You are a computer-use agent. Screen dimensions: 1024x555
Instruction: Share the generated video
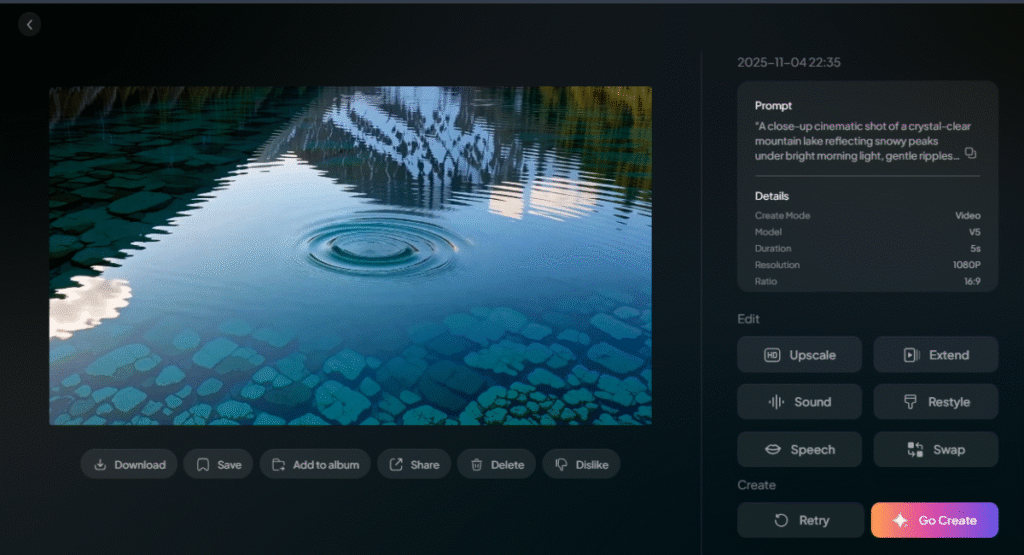(x=414, y=464)
